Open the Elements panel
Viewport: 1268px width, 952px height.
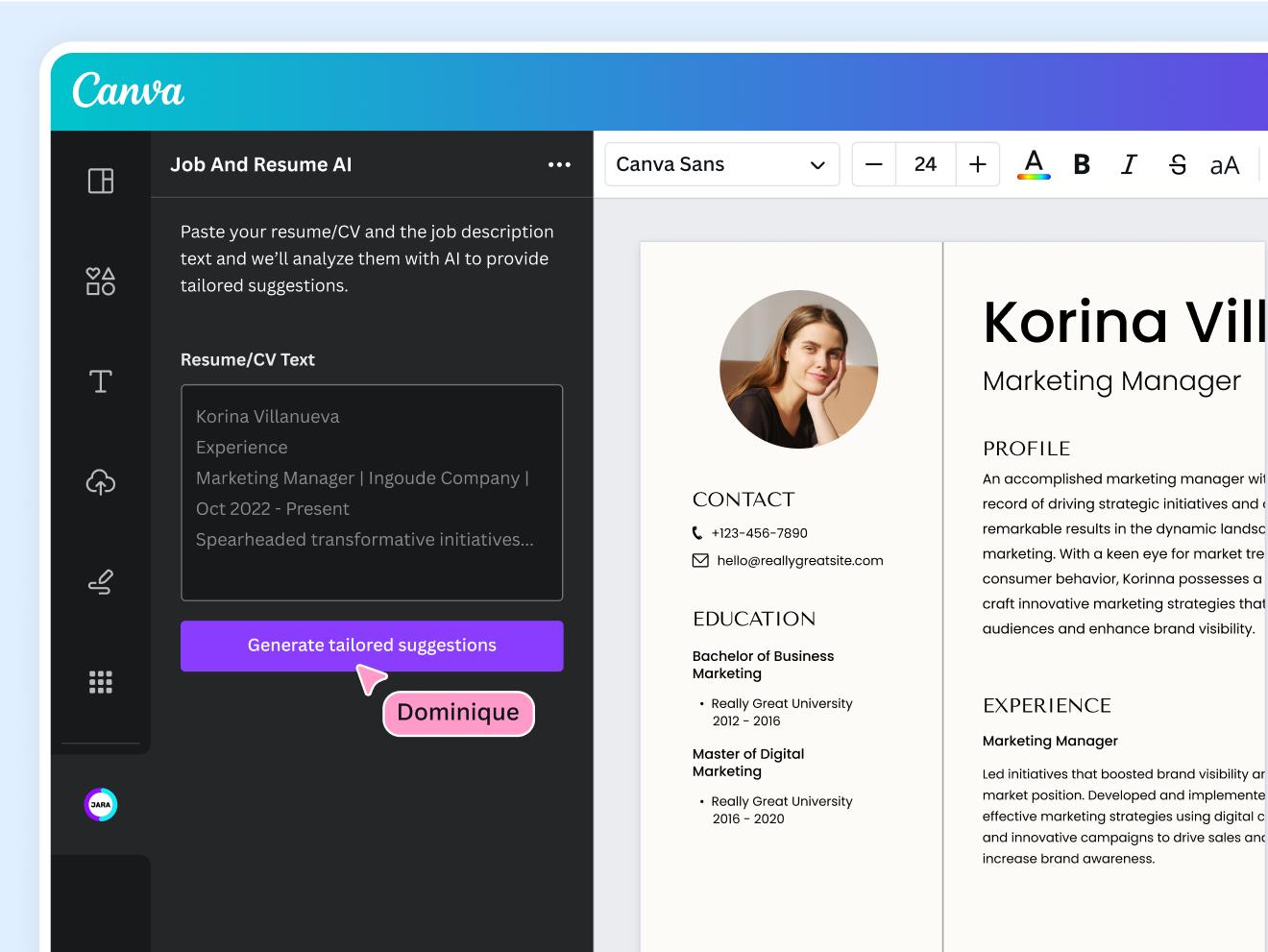(x=100, y=281)
